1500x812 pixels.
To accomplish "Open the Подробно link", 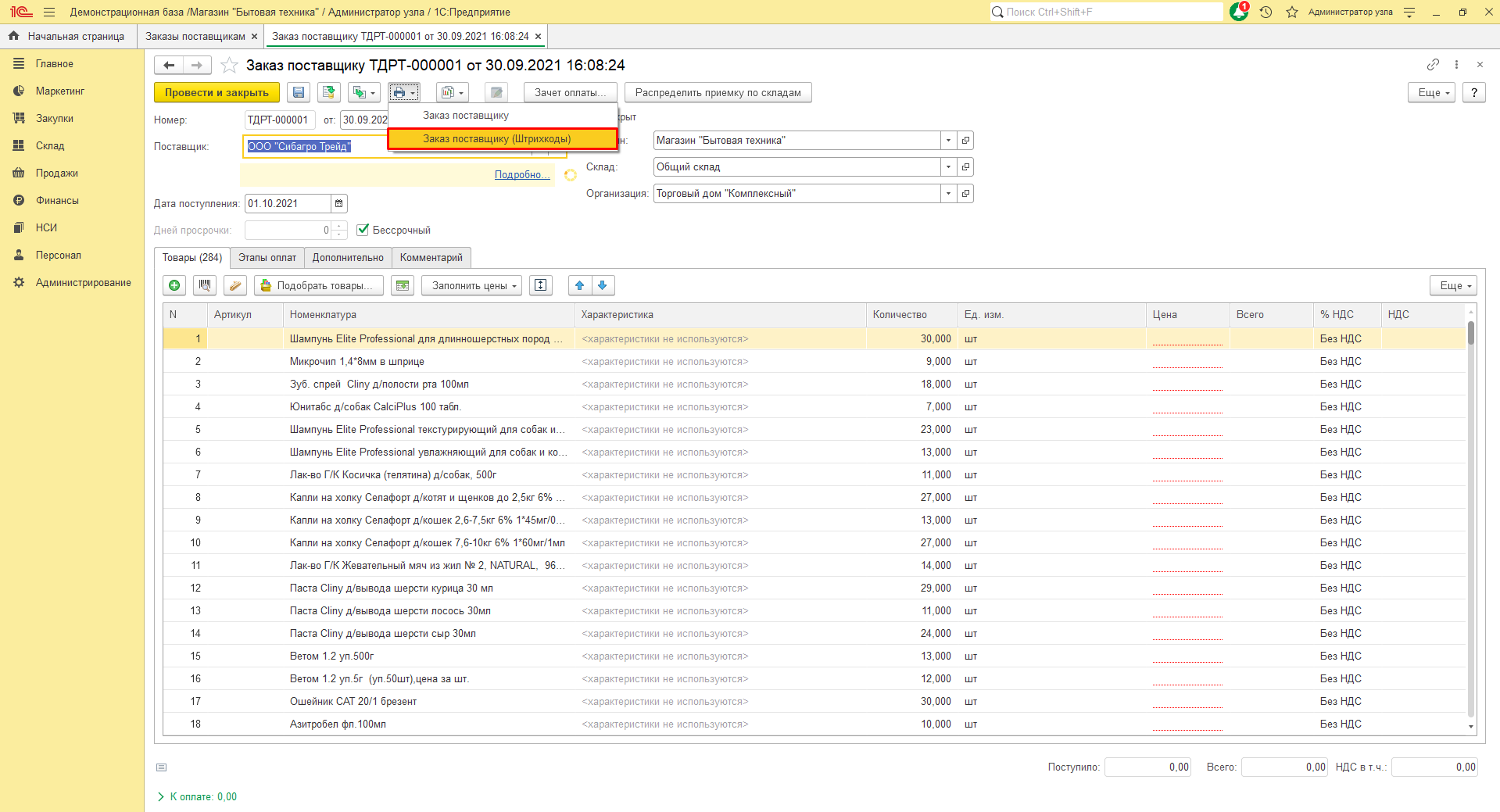I will (x=522, y=175).
